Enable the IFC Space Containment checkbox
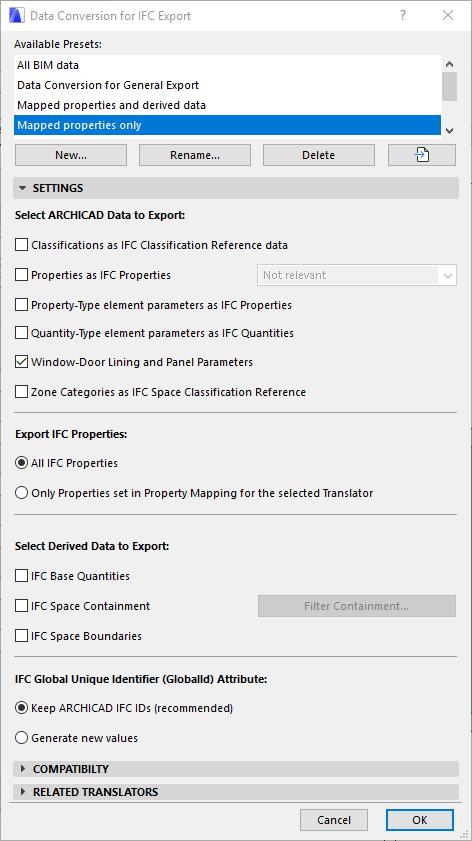This screenshot has height=841, width=472. (21, 606)
